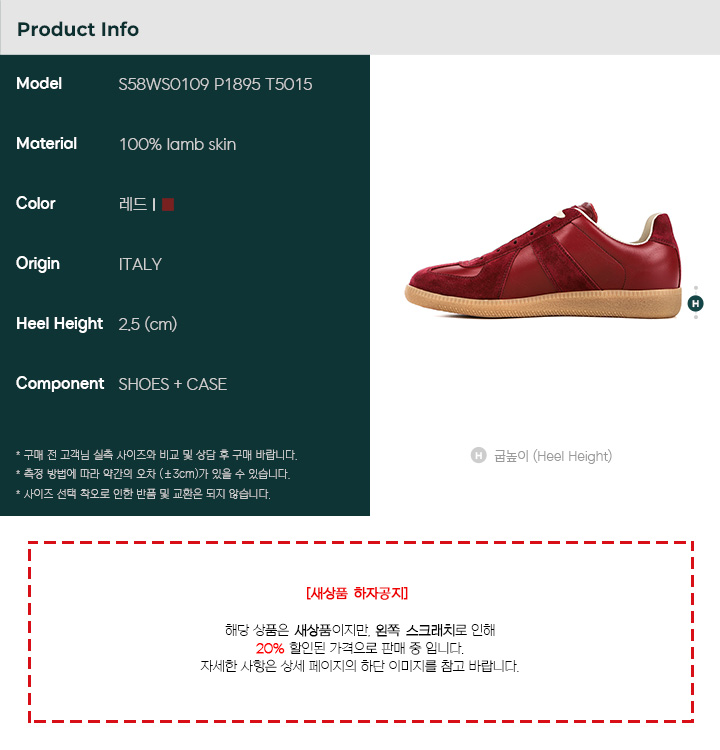Click the 100% lamb skin material text

(177, 144)
